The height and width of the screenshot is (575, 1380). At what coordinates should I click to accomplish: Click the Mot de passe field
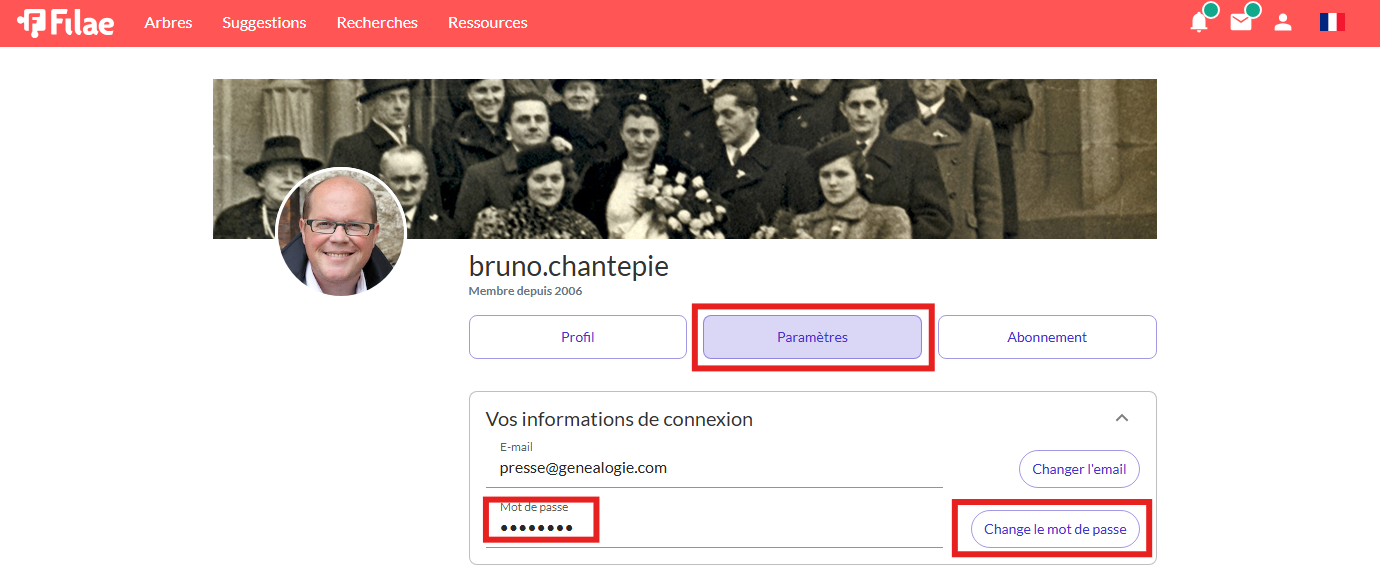point(720,528)
